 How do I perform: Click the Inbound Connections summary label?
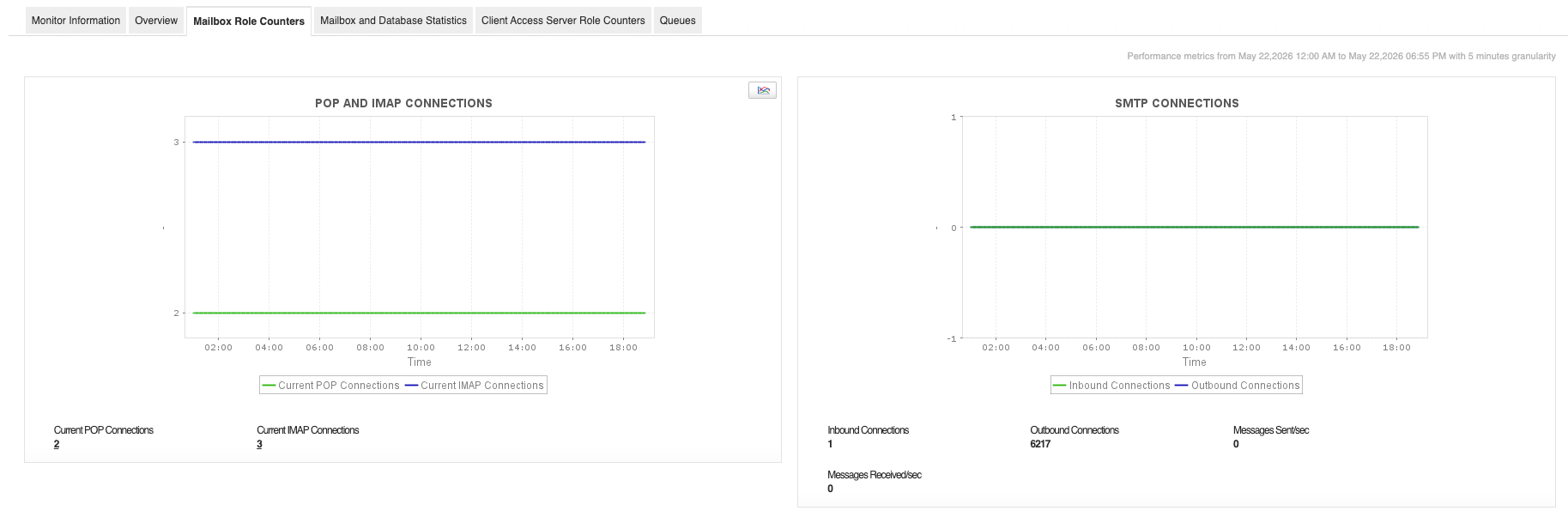click(868, 430)
